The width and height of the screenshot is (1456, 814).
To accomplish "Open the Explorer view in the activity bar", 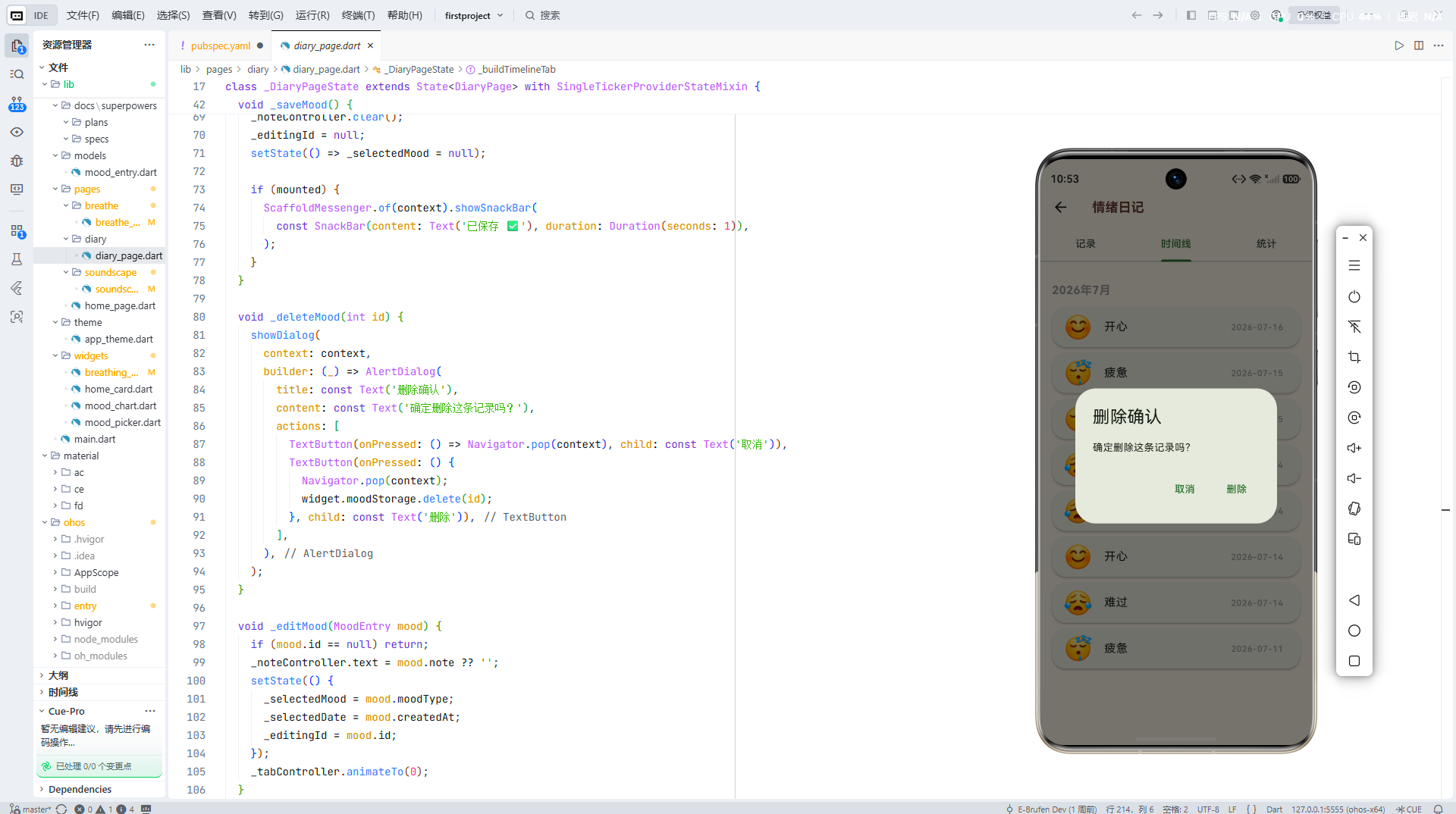I will point(17,45).
